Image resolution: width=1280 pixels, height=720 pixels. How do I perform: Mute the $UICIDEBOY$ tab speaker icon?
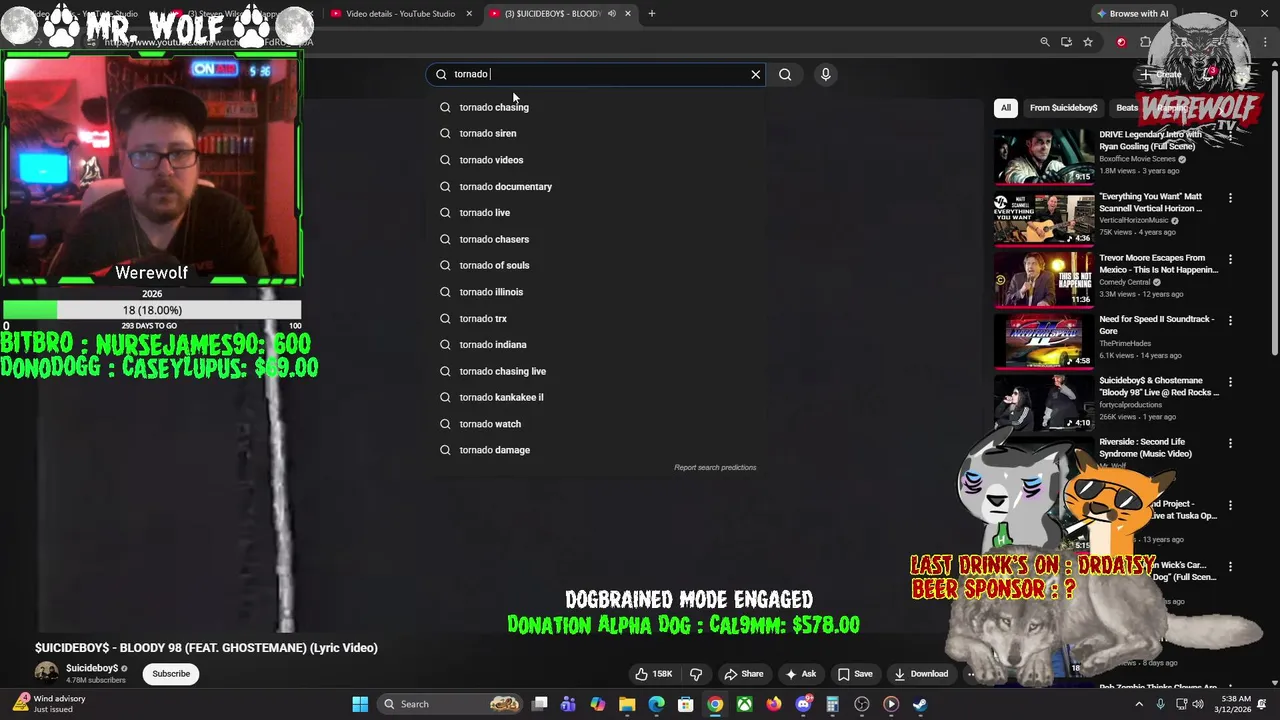[611, 14]
